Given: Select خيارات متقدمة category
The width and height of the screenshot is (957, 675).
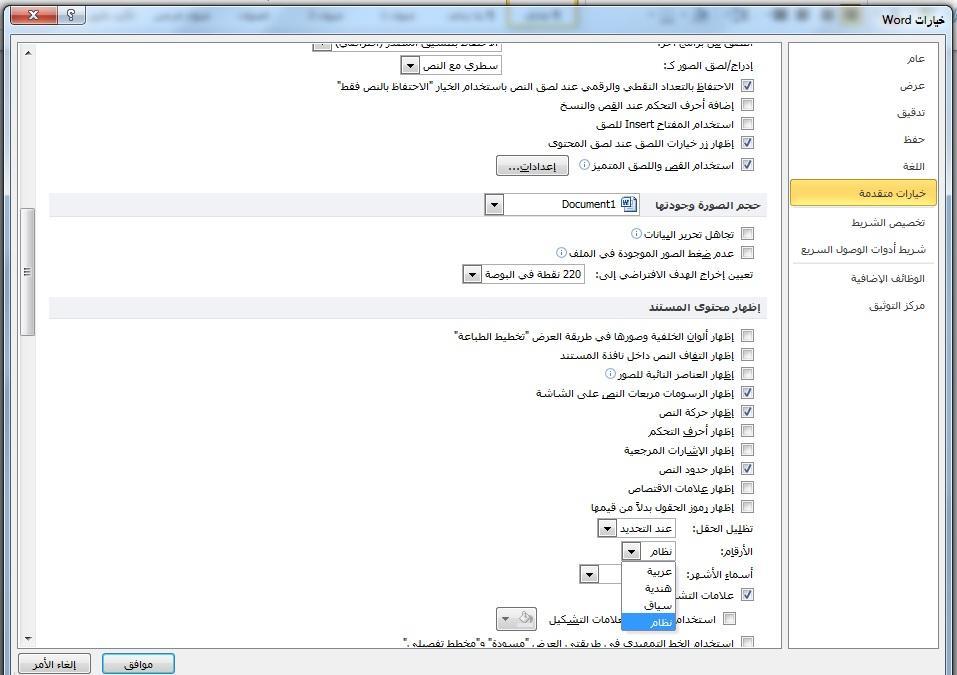Looking at the screenshot, I should pyautogui.click(x=863, y=193).
